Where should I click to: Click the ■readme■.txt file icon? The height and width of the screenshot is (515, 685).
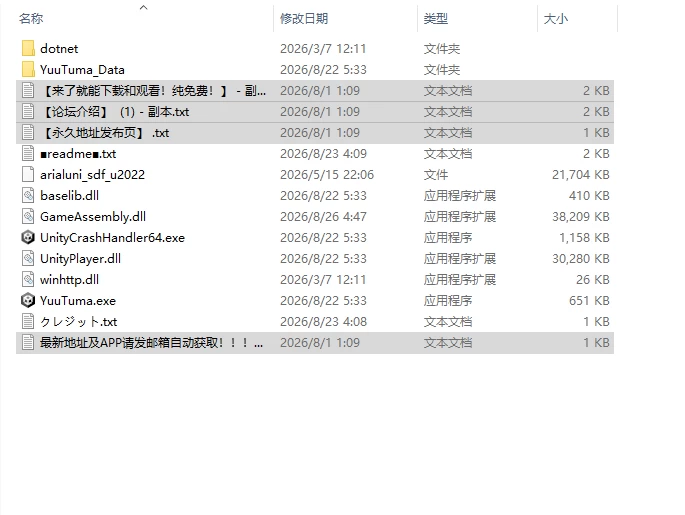pyautogui.click(x=28, y=153)
